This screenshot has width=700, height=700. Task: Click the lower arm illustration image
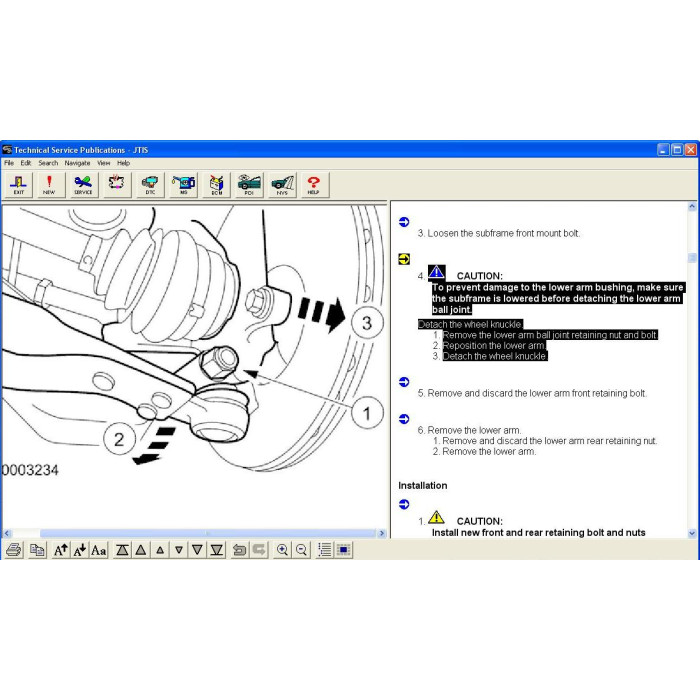tap(194, 366)
